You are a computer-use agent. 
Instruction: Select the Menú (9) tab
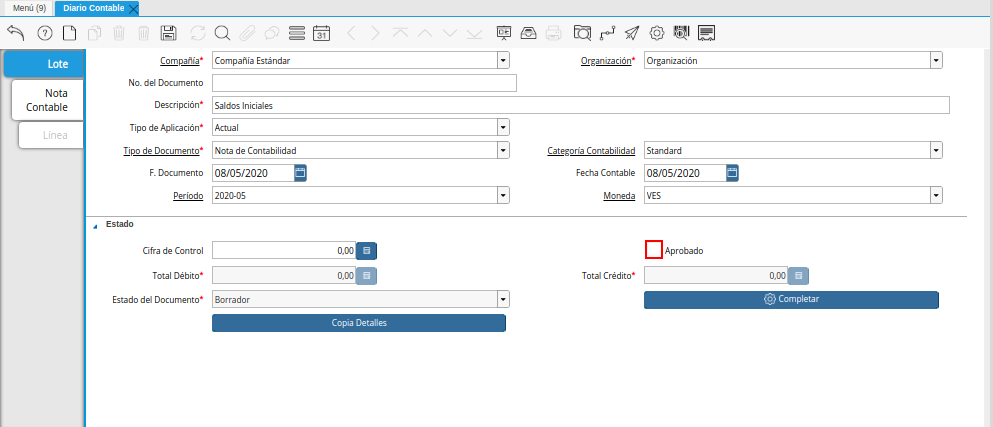tap(29, 8)
